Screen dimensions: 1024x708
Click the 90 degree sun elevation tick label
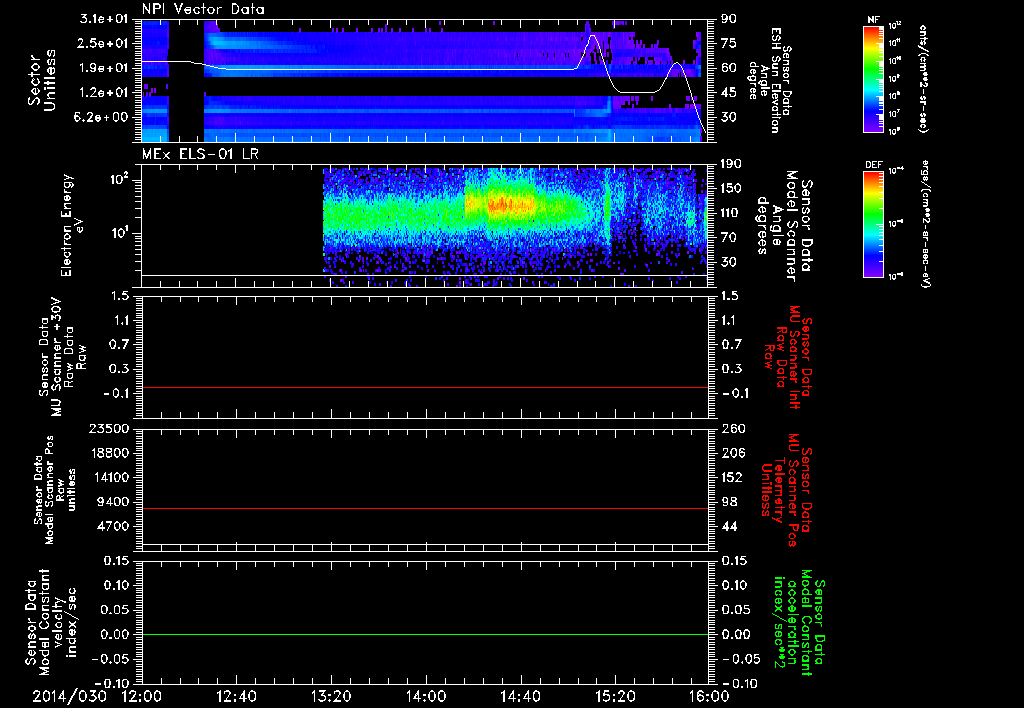click(x=729, y=19)
